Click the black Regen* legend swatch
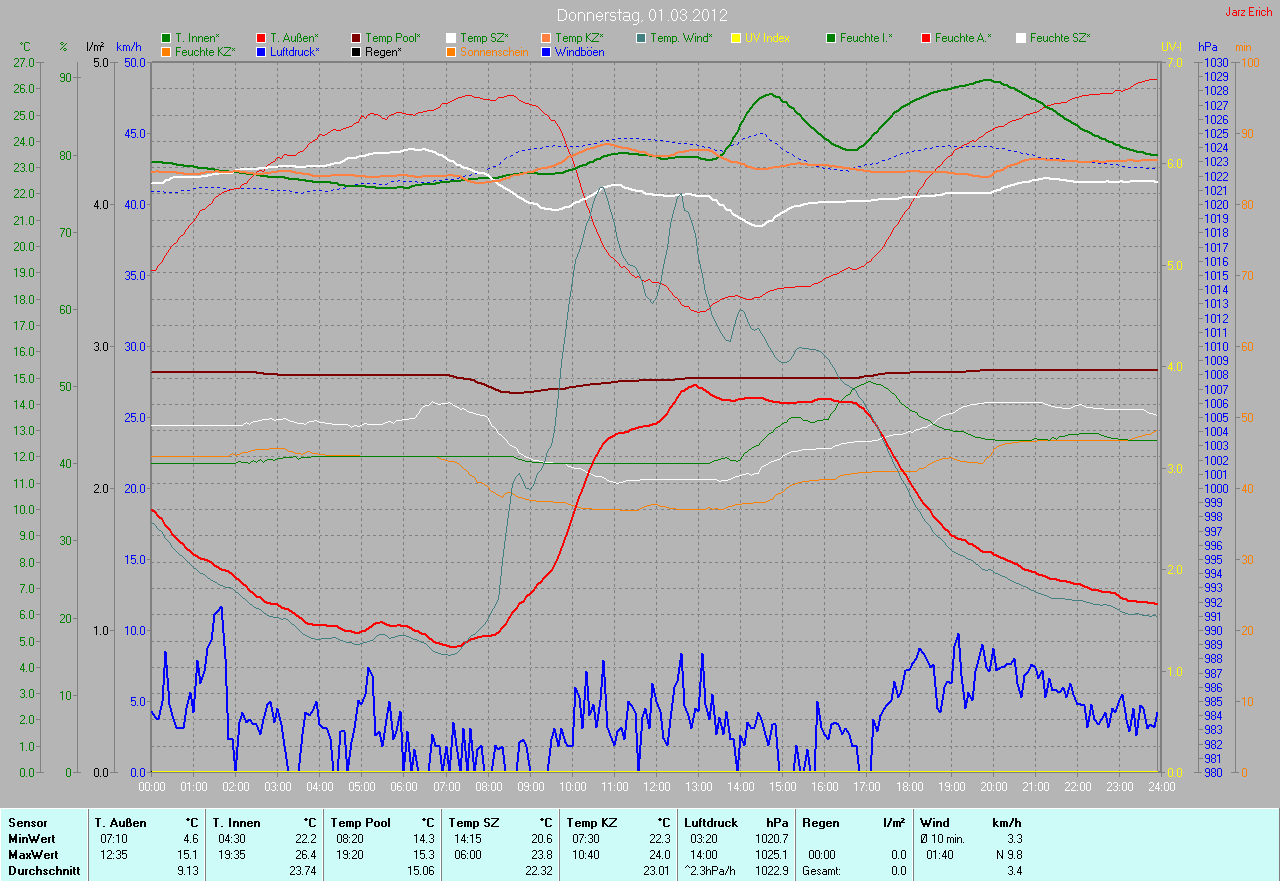The width and height of the screenshot is (1280, 881). [x=356, y=52]
